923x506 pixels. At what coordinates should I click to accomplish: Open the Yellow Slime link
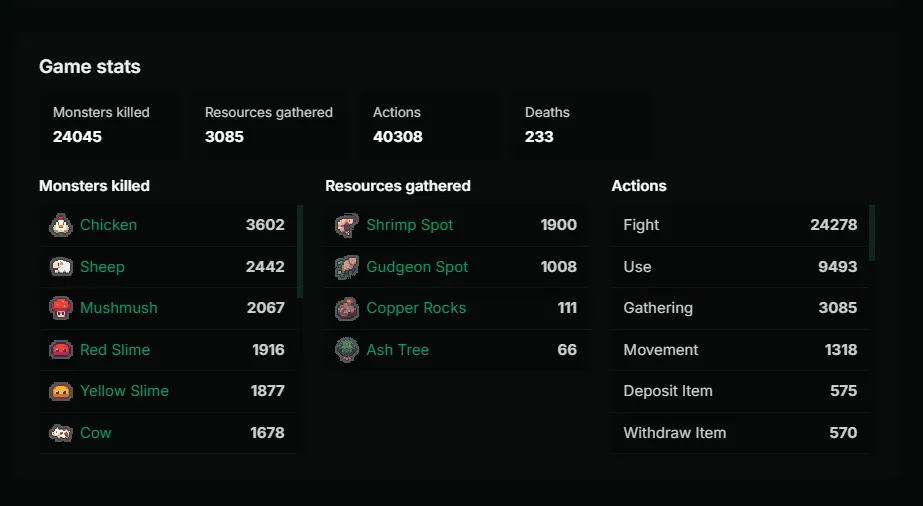click(x=124, y=391)
